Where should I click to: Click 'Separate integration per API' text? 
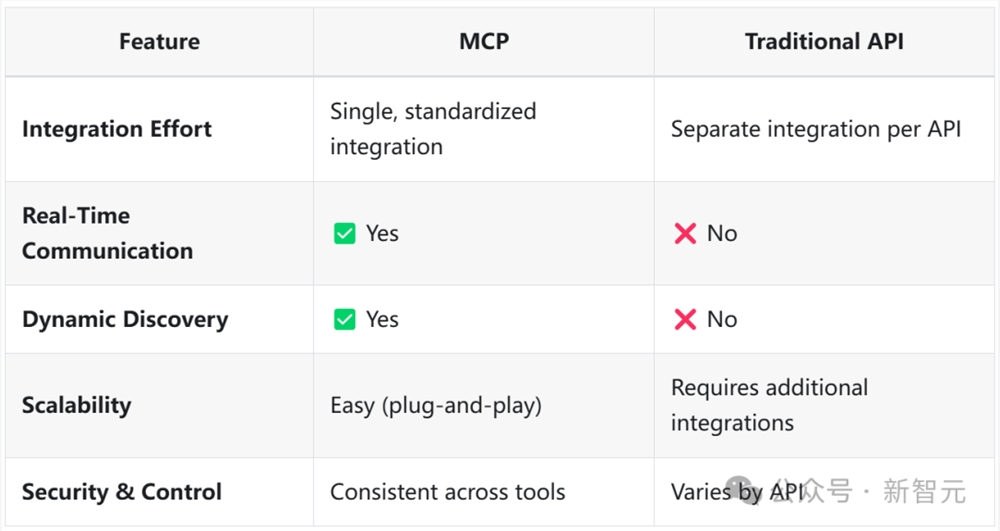[815, 129]
